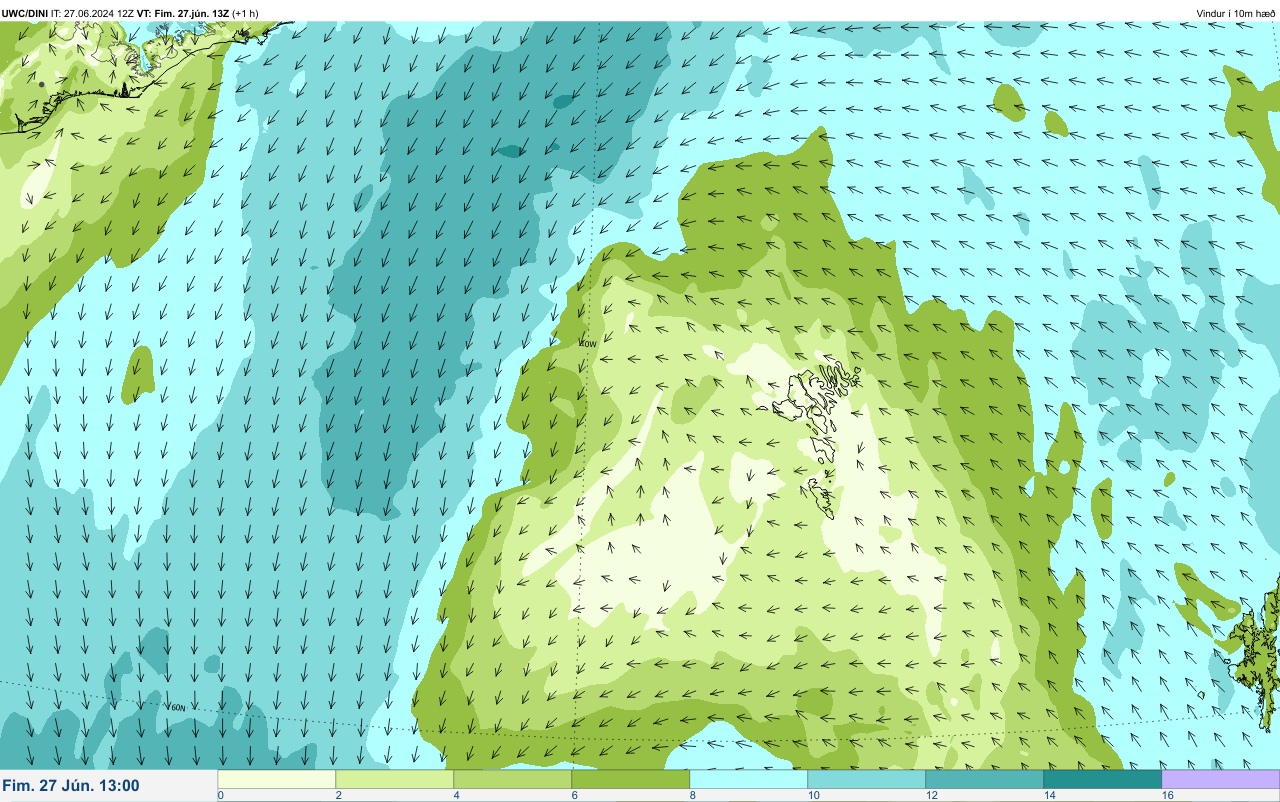Click the pale yellow 0–2 legend swatch
This screenshot has height=802, width=1280.
(276, 779)
